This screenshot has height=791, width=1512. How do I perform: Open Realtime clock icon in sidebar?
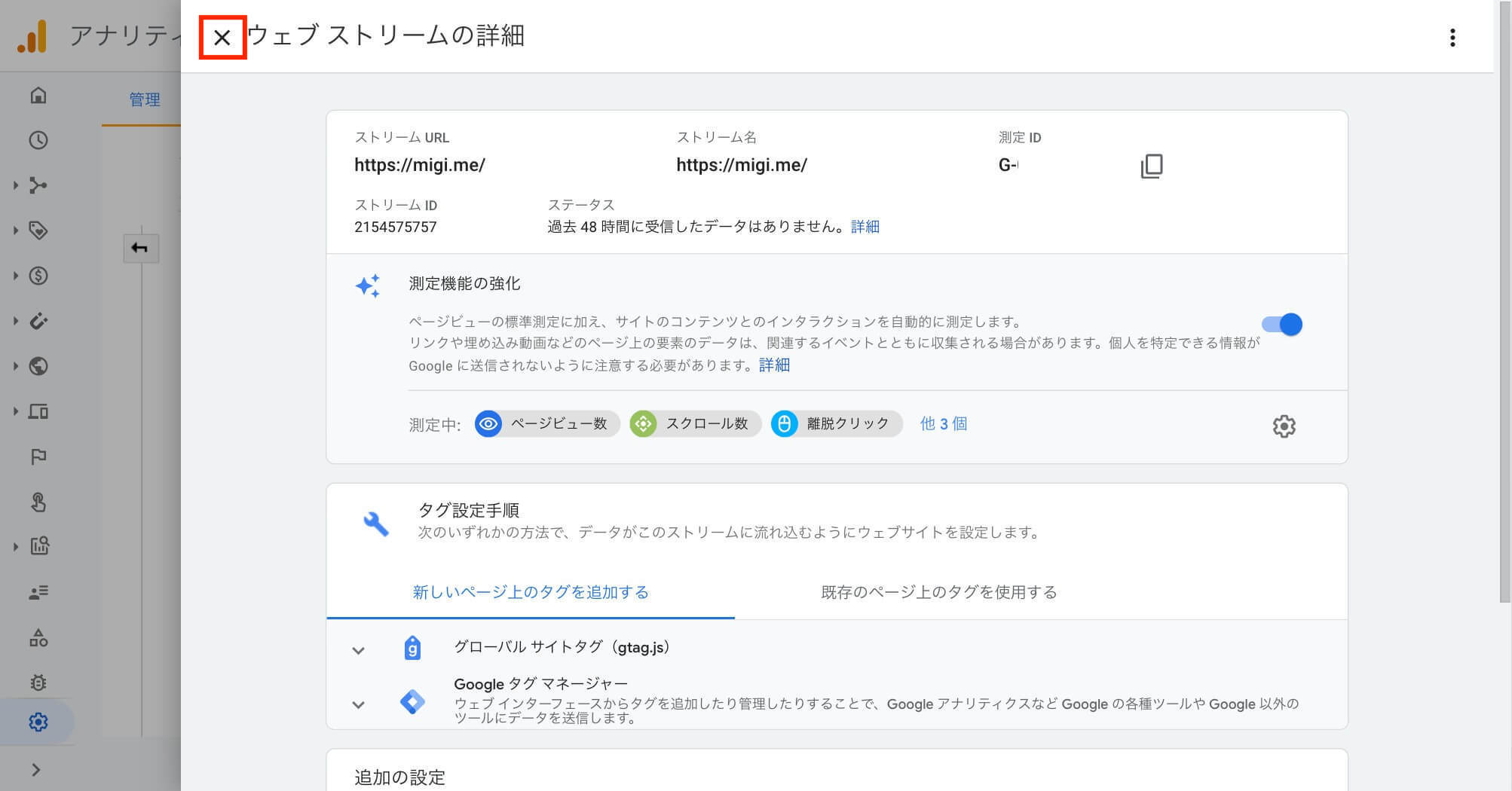click(x=38, y=140)
